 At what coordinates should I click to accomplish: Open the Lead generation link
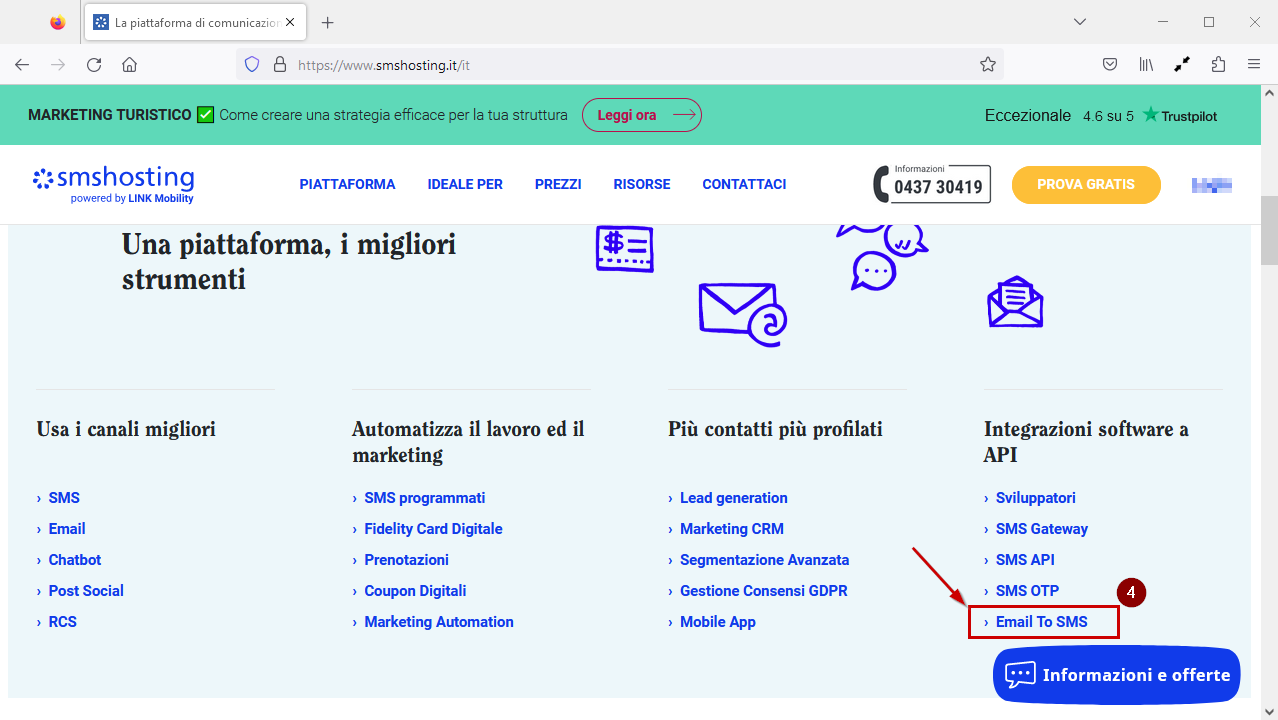tap(734, 498)
